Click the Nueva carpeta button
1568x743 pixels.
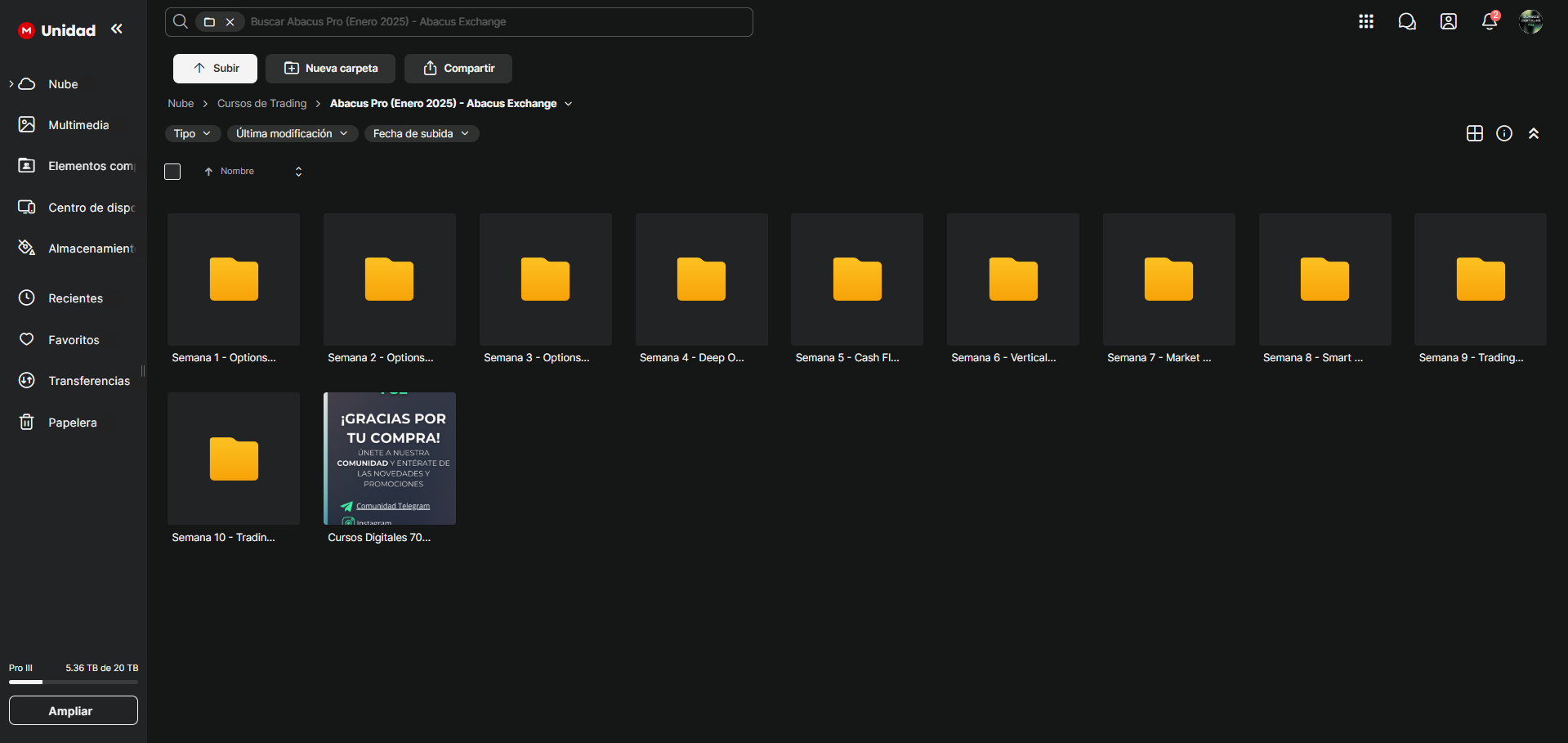point(330,69)
